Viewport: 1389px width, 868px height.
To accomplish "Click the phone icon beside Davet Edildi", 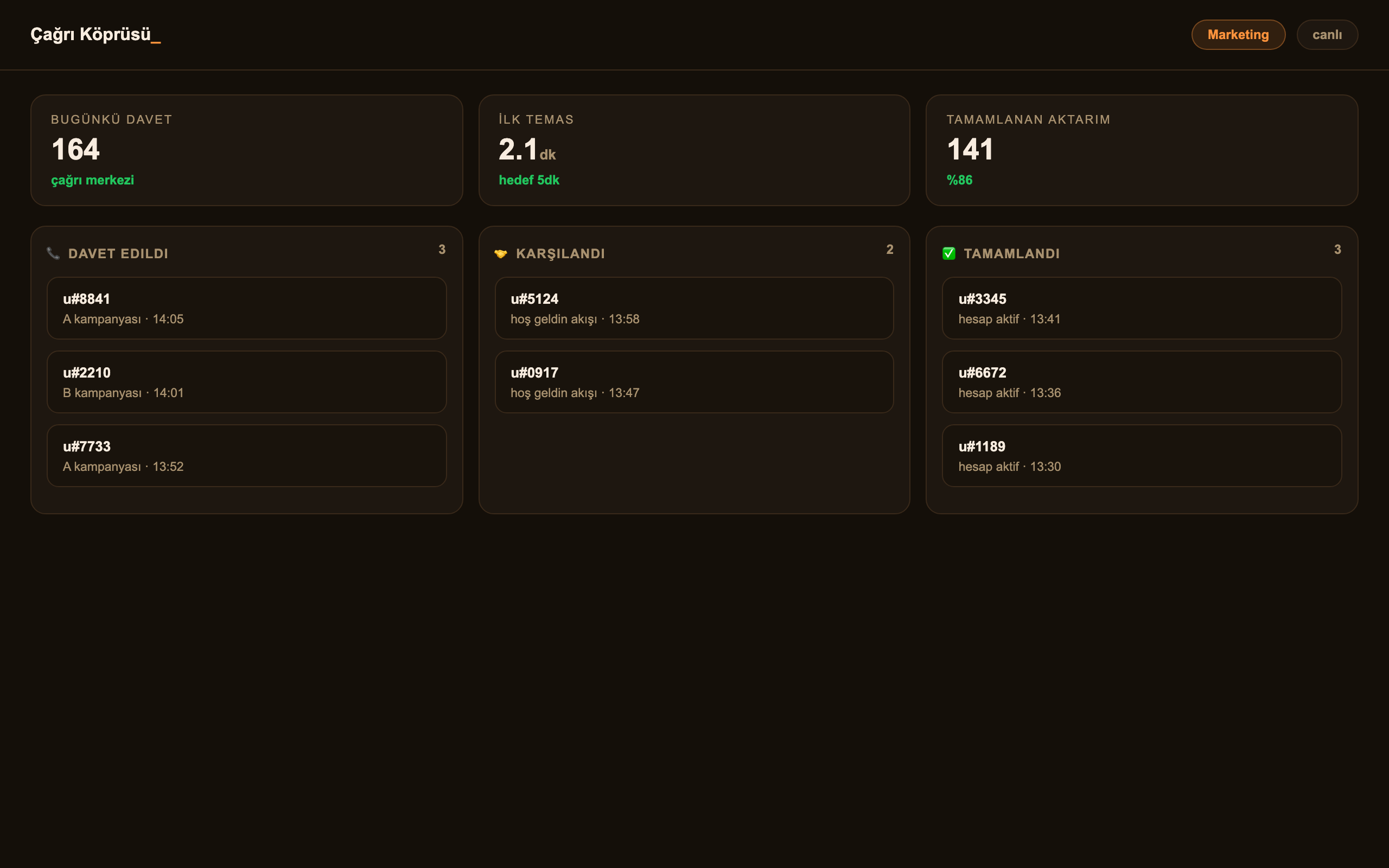I will 53,253.
